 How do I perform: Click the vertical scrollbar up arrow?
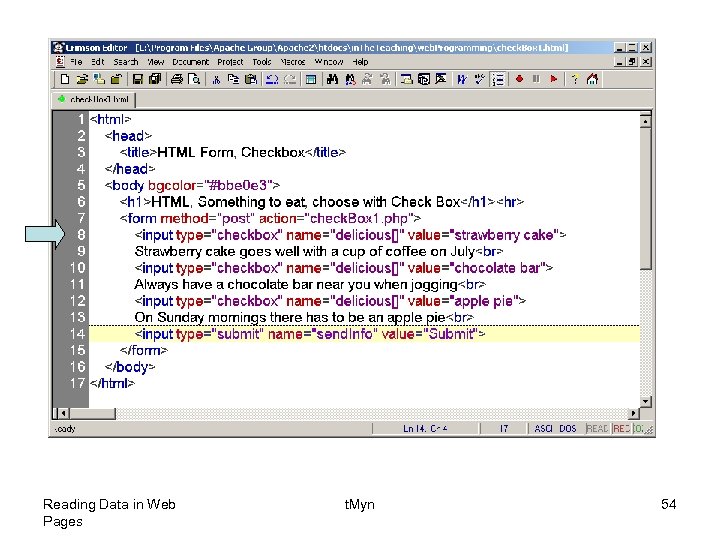click(x=646, y=121)
